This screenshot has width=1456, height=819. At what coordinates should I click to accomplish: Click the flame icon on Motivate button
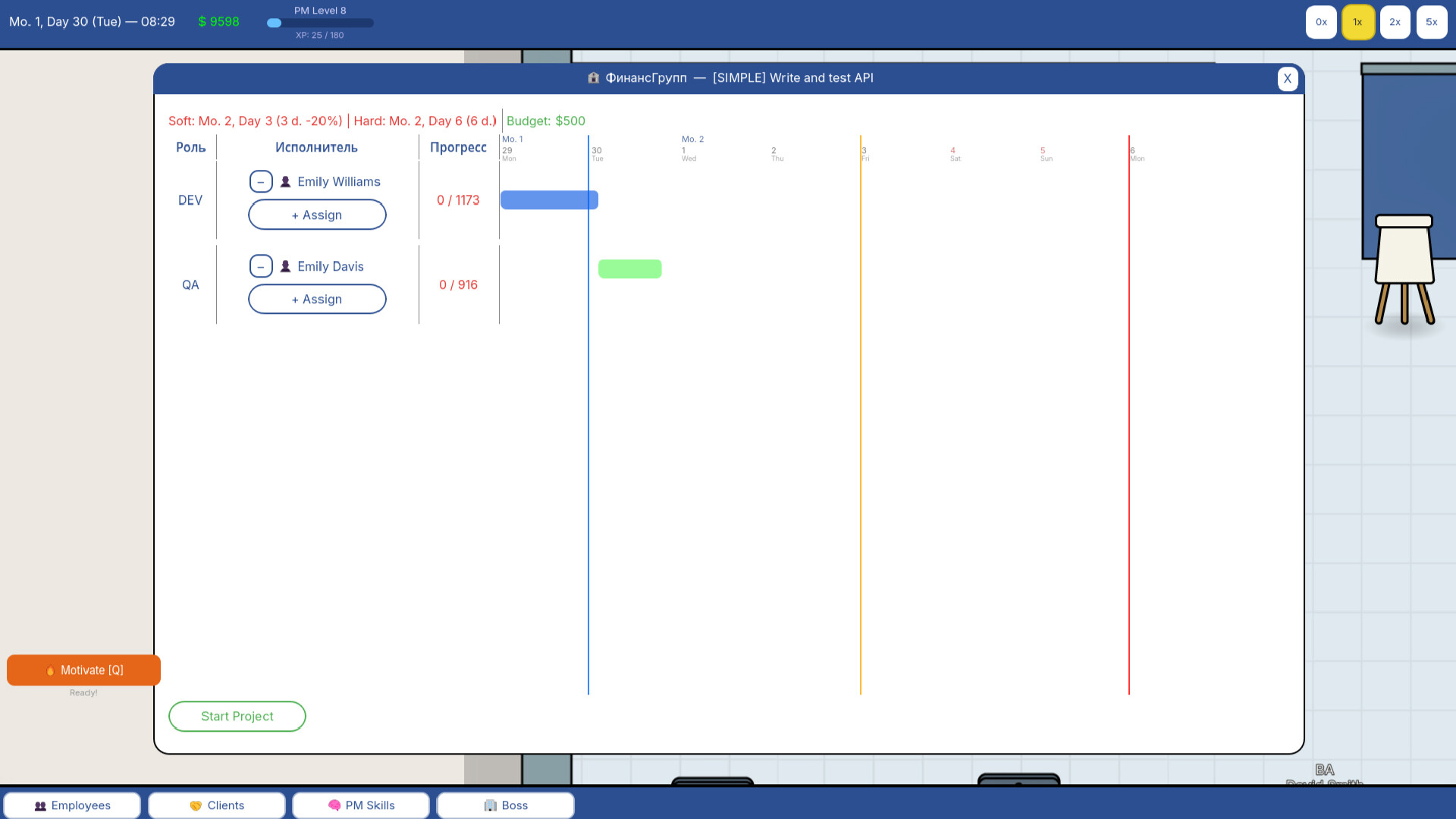(50, 670)
